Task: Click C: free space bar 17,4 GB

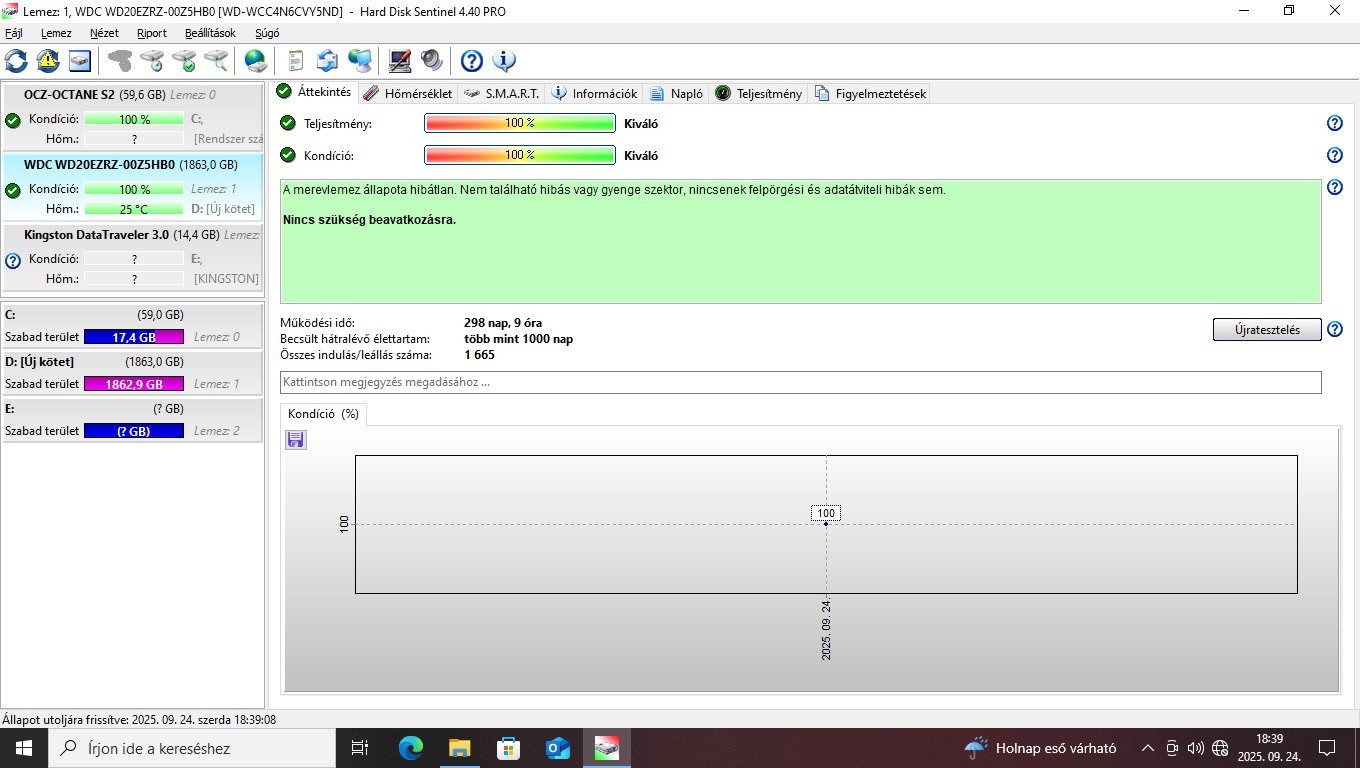Action: pyautogui.click(x=134, y=337)
